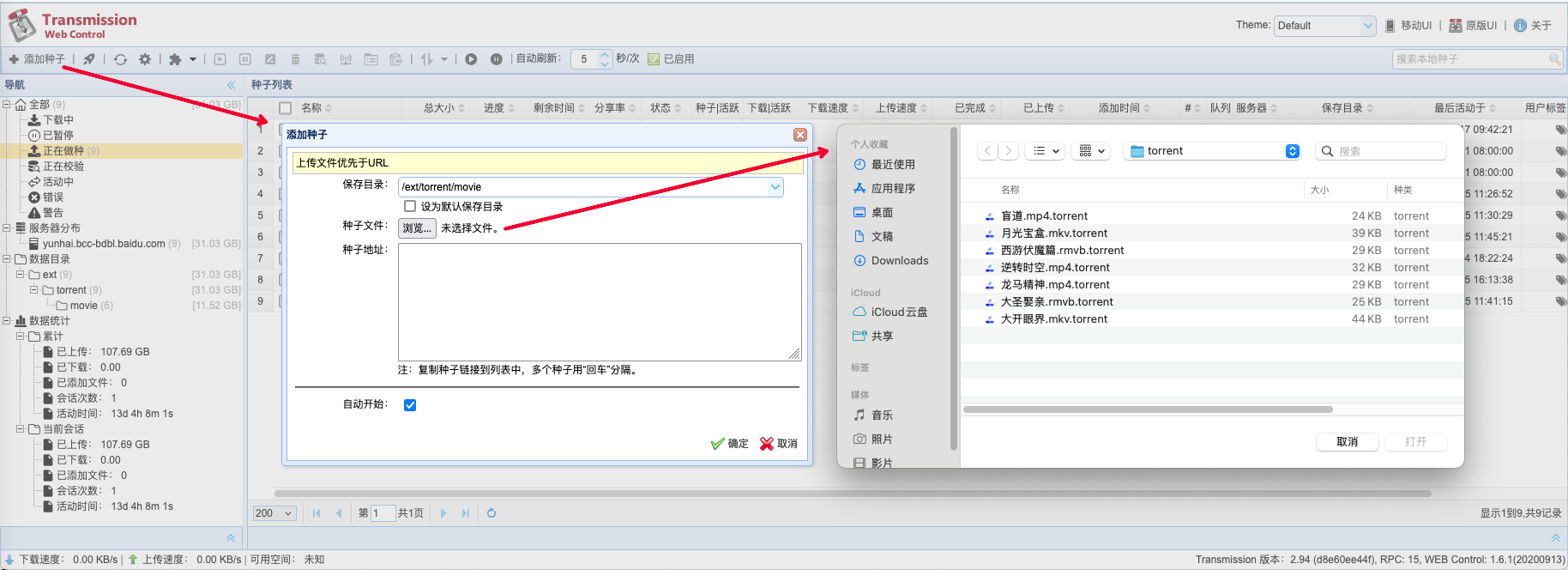This screenshot has width=1568, height=570.
Task: Enable set as default save directory checkbox
Action: (410, 206)
